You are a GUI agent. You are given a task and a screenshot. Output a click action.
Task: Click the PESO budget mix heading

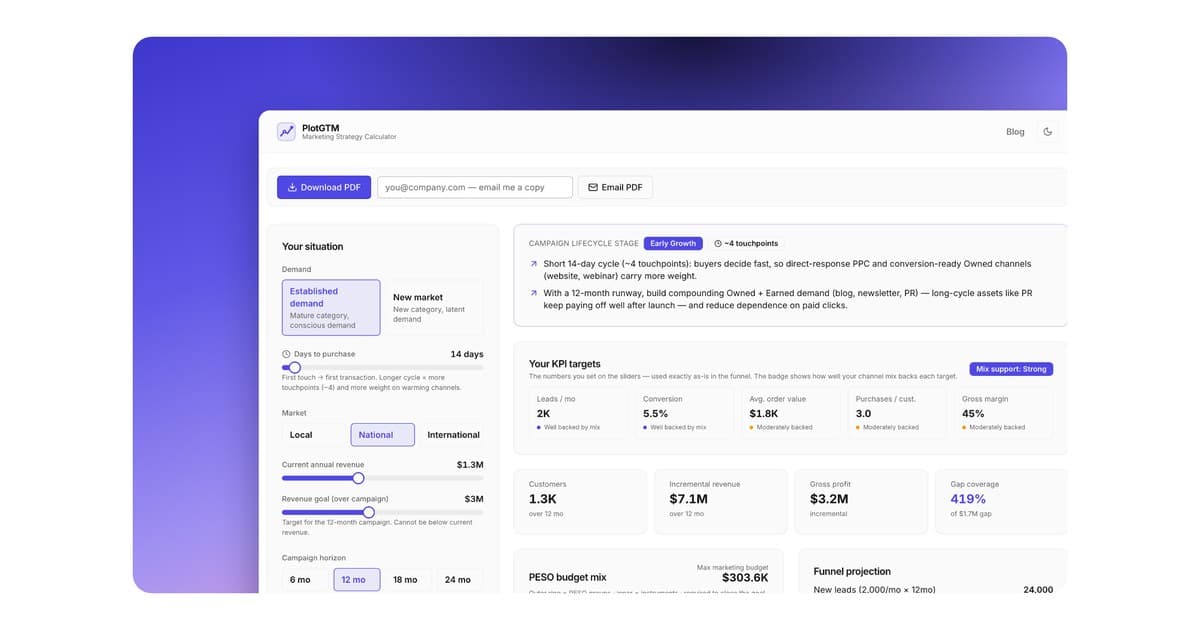[x=567, y=577]
